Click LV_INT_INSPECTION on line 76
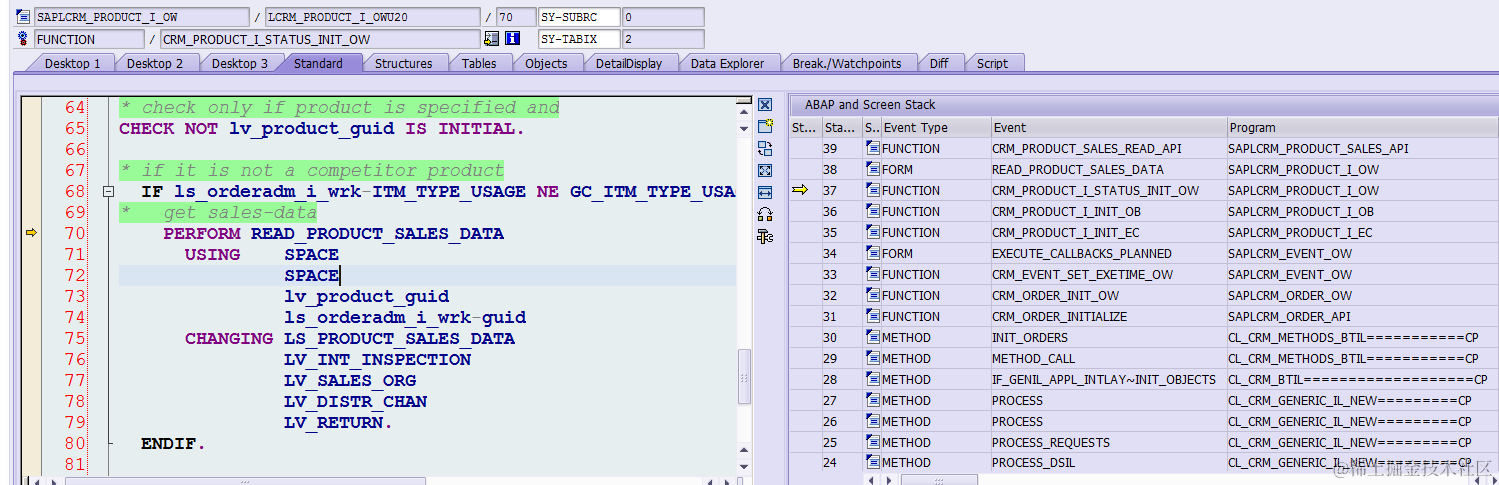The height and width of the screenshot is (485, 1499). click(x=378, y=360)
